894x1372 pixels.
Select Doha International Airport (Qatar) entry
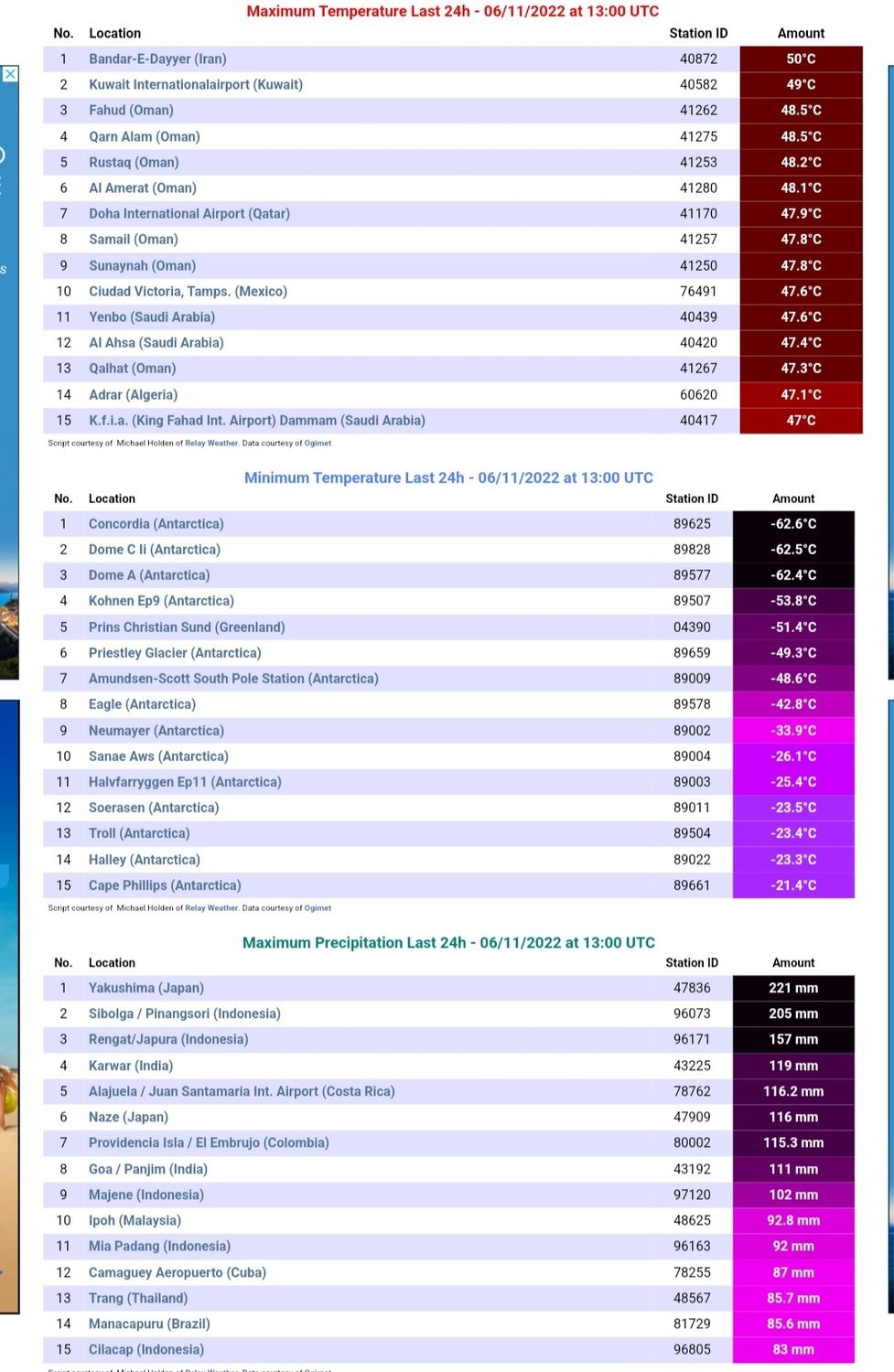click(x=189, y=214)
